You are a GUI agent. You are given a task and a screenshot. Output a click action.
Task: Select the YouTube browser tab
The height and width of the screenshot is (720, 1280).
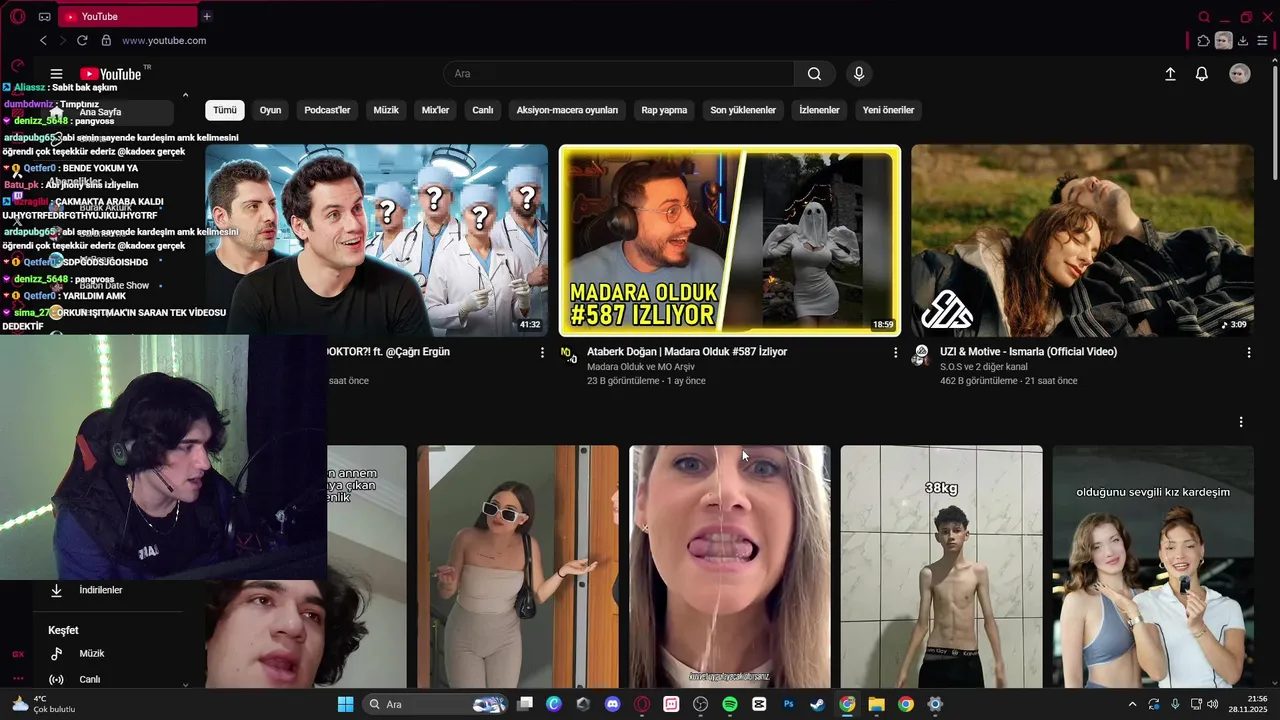click(x=128, y=16)
